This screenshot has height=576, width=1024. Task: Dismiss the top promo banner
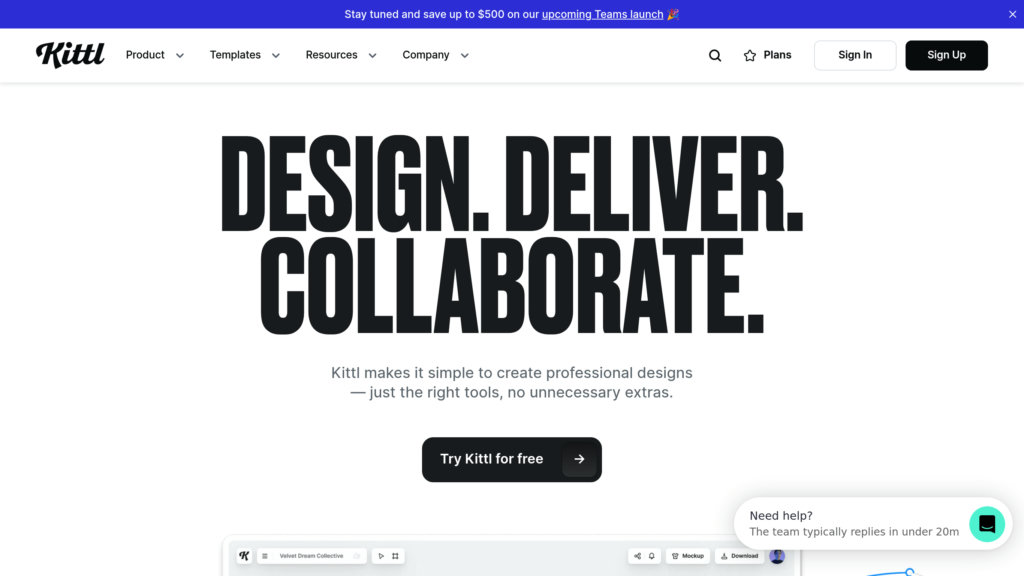click(1012, 14)
